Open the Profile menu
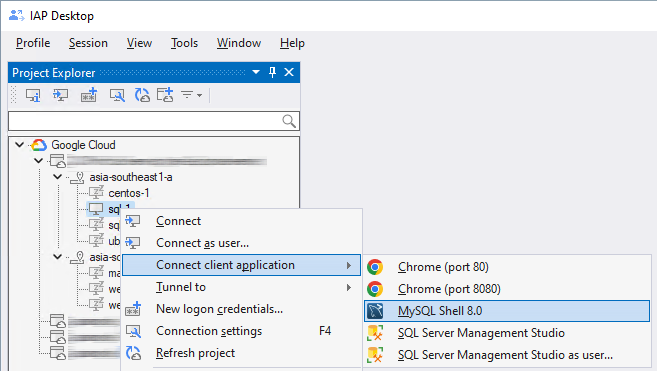The height and width of the screenshot is (371, 657). [33, 43]
